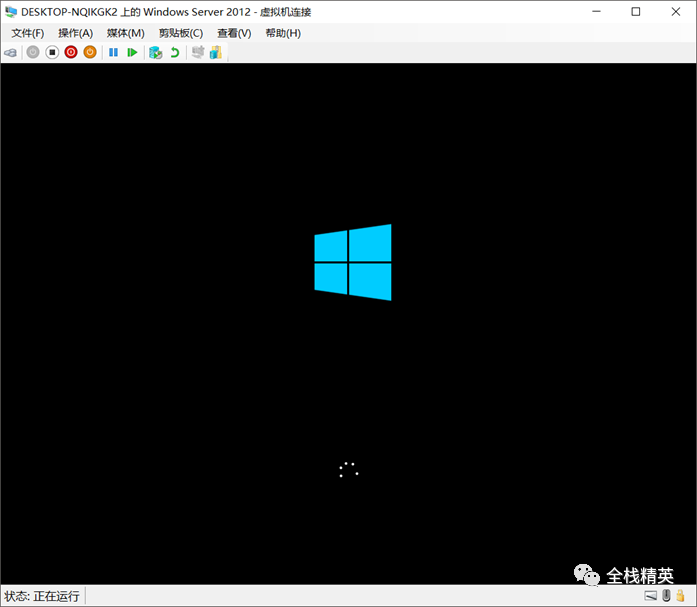Click the lock icon in status bar
Screen dimensions: 697x607
pos(680,595)
